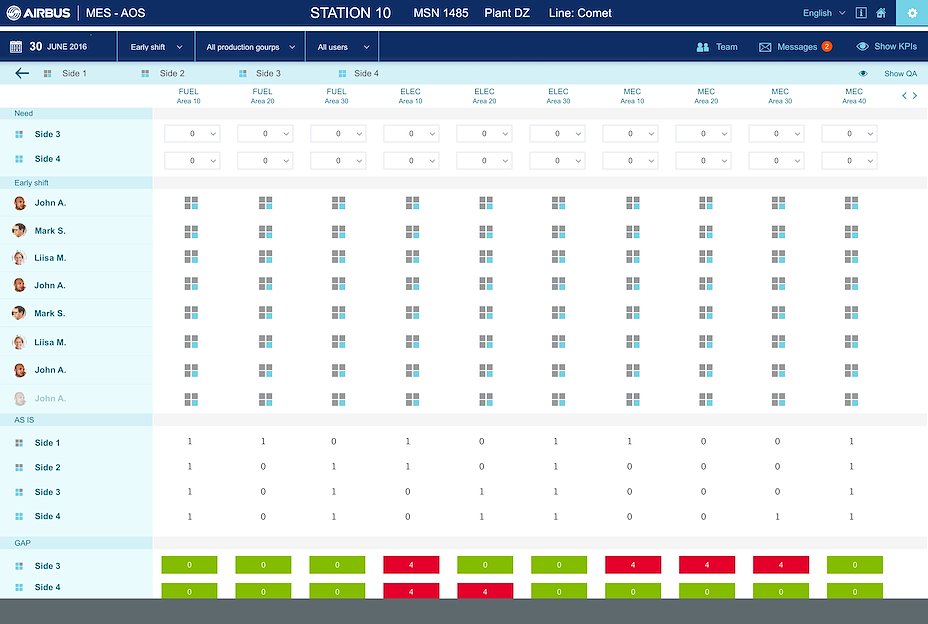Open the settings gear in top bar
This screenshot has width=928, height=624.
(911, 14)
